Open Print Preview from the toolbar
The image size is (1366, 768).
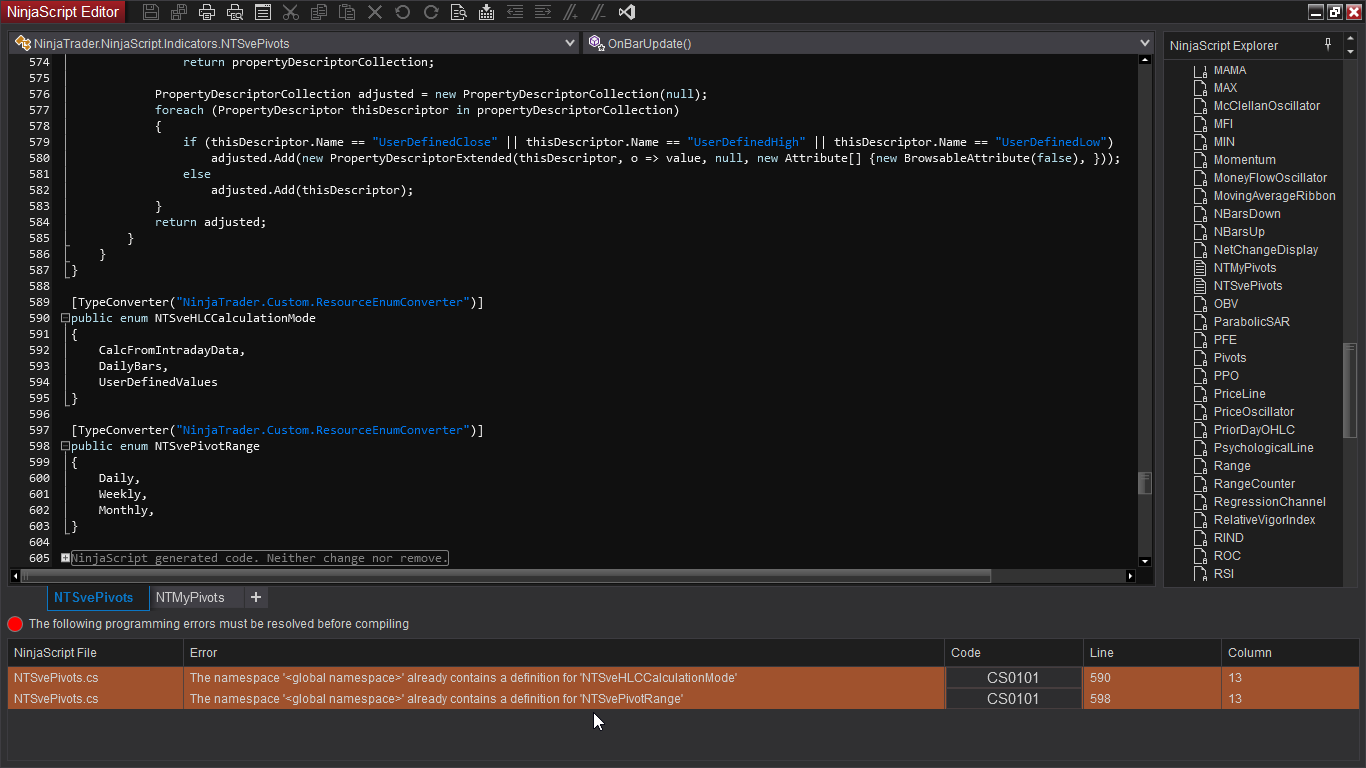click(235, 12)
